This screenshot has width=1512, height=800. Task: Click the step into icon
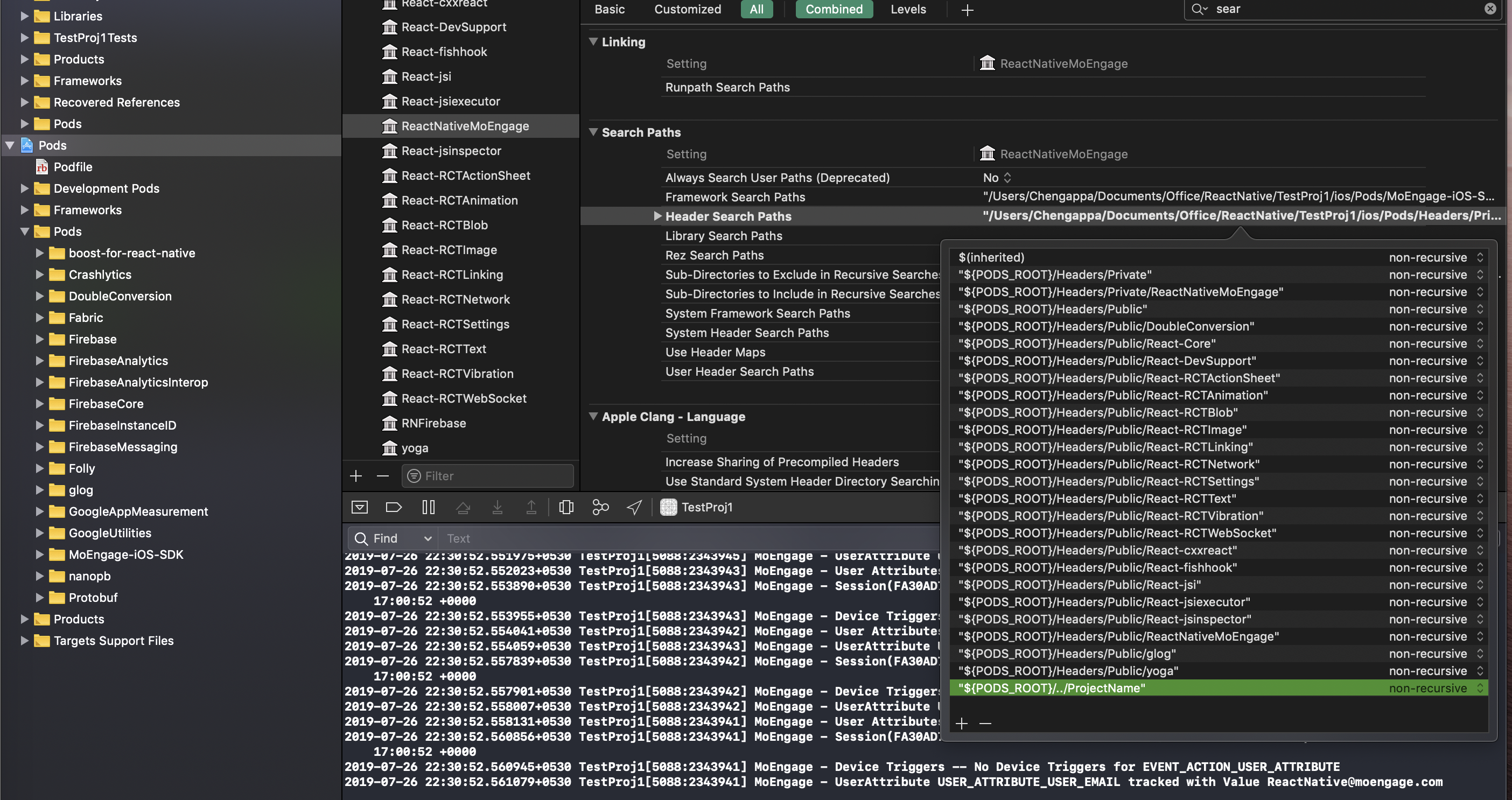point(497,507)
